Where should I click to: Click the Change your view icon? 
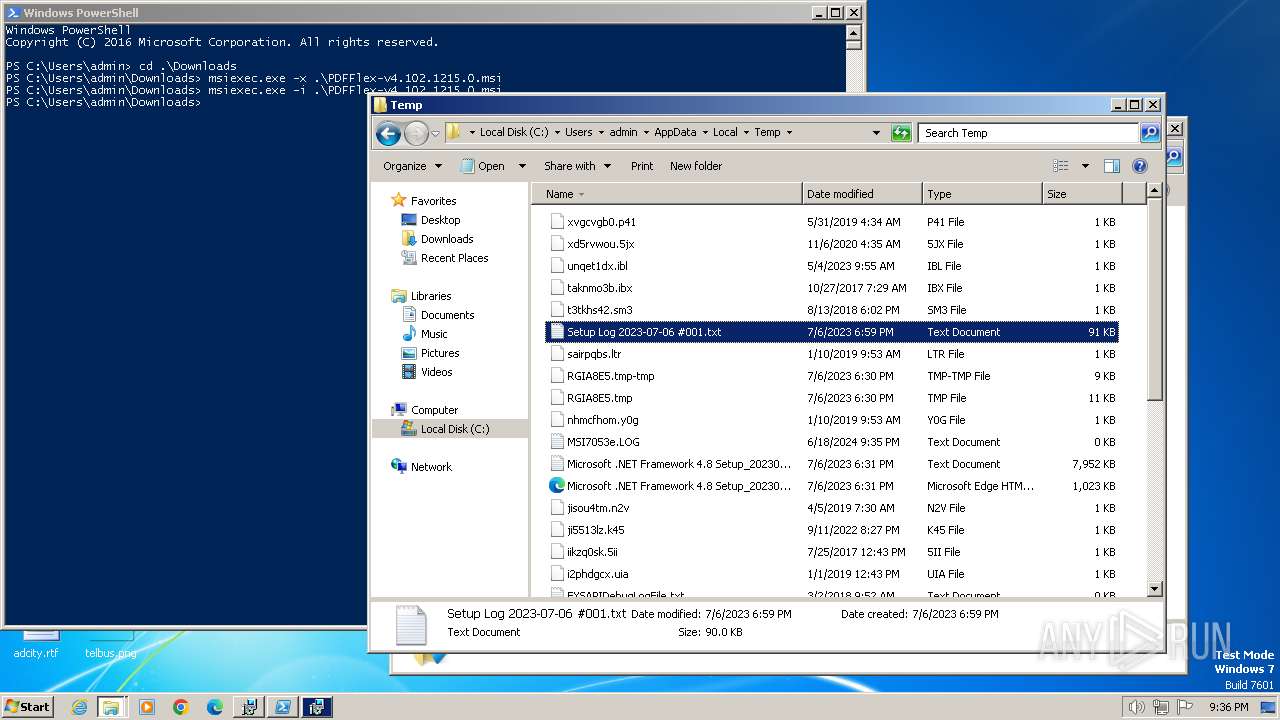click(x=1060, y=166)
